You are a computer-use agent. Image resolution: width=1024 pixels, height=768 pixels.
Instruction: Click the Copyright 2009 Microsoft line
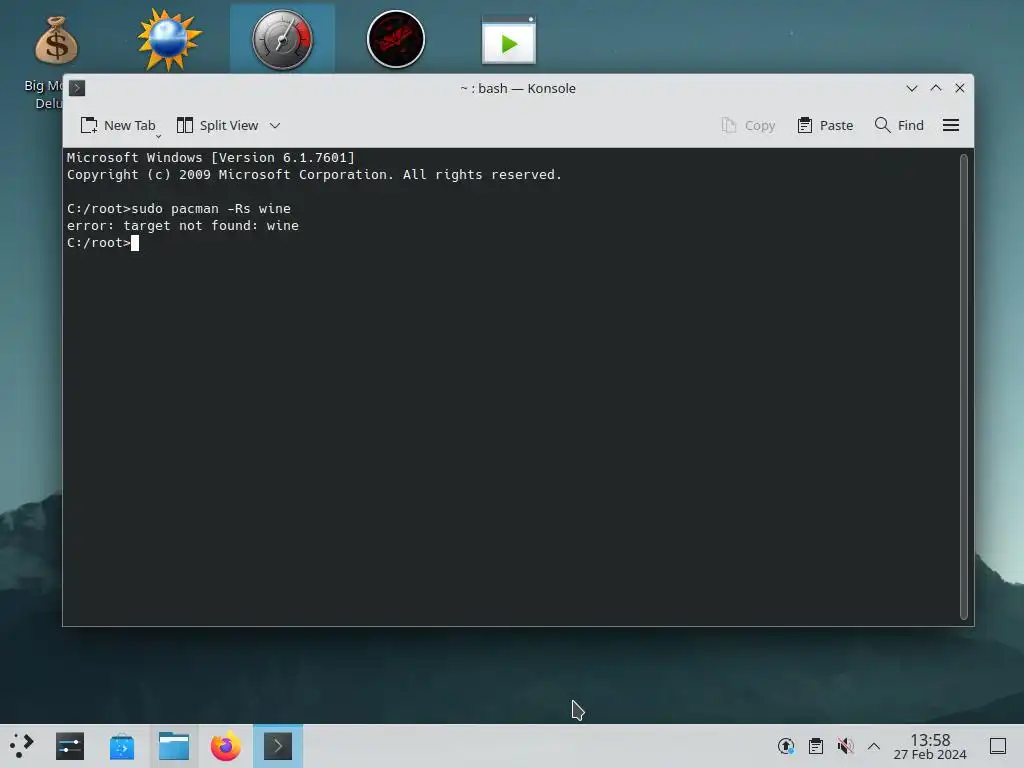[314, 175]
